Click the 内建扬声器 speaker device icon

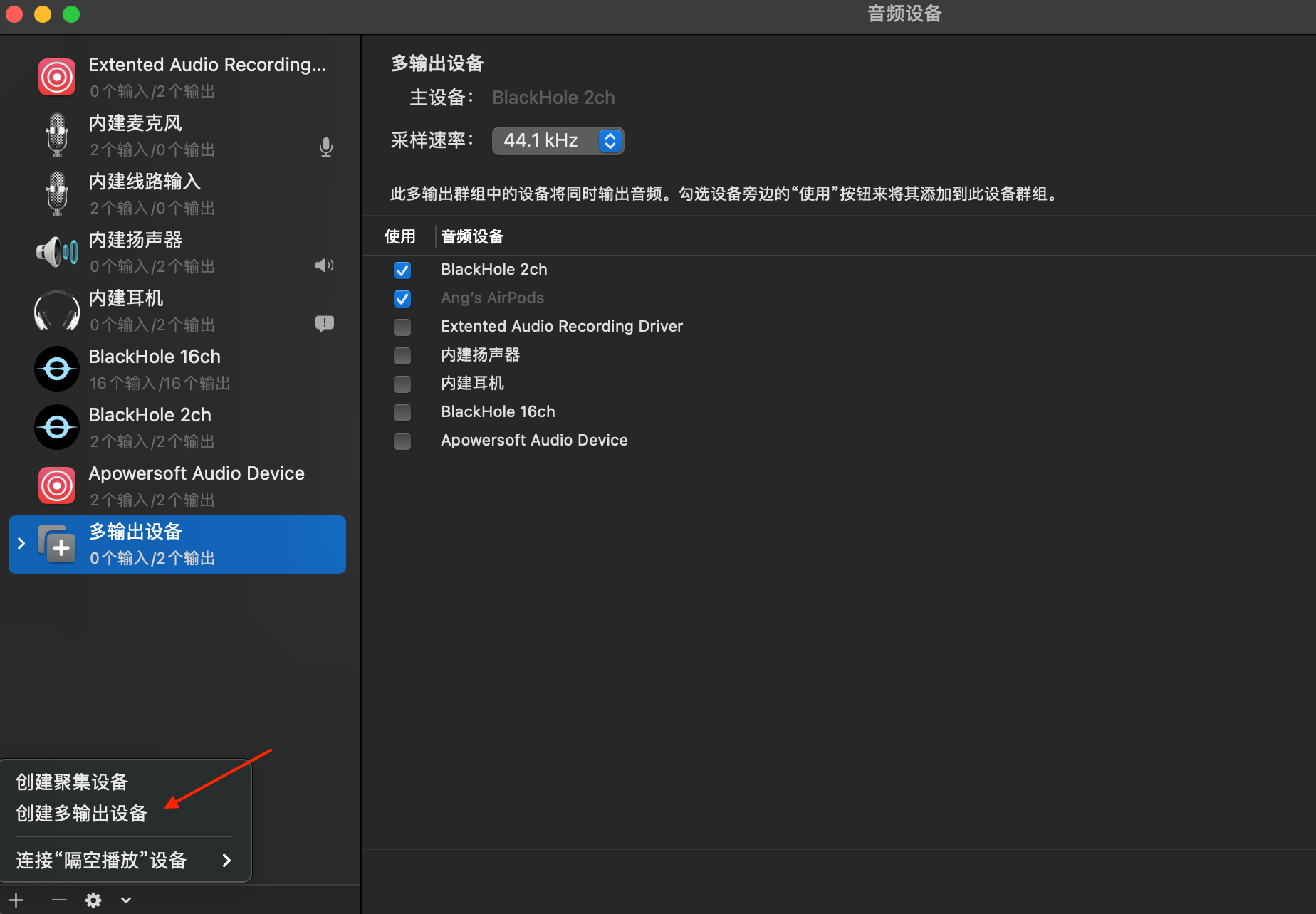pos(57,252)
